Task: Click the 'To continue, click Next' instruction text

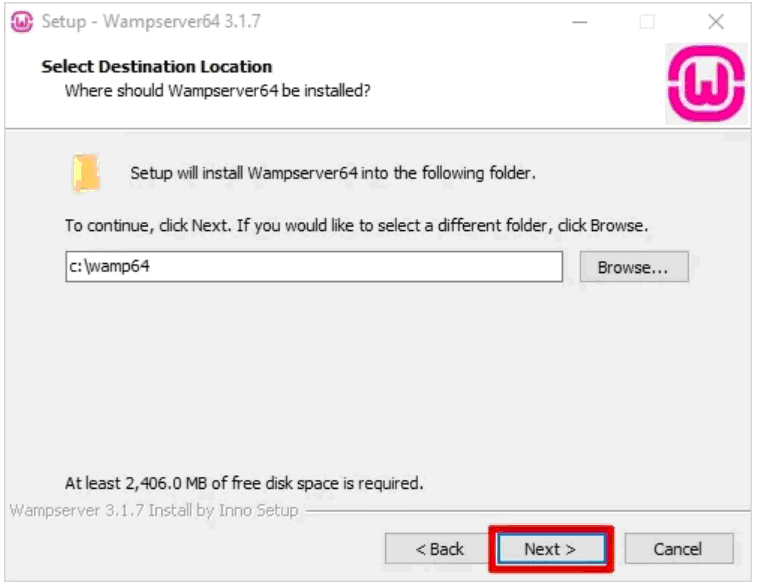Action: 356,225
